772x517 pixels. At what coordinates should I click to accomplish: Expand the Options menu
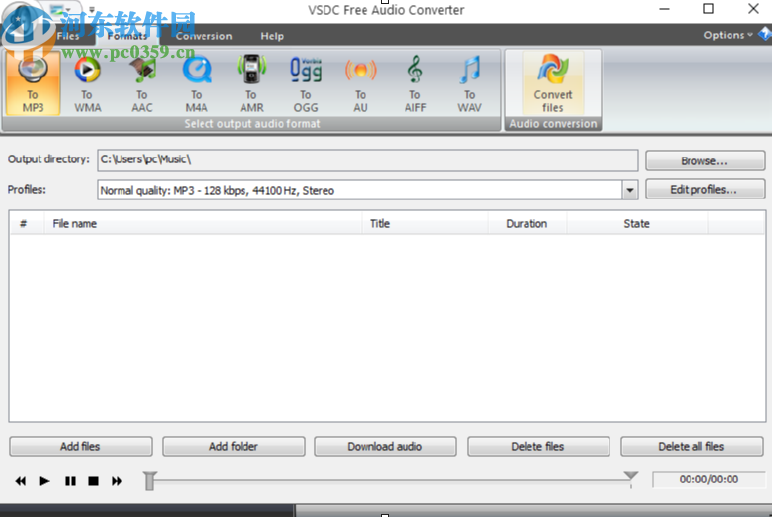tap(728, 35)
